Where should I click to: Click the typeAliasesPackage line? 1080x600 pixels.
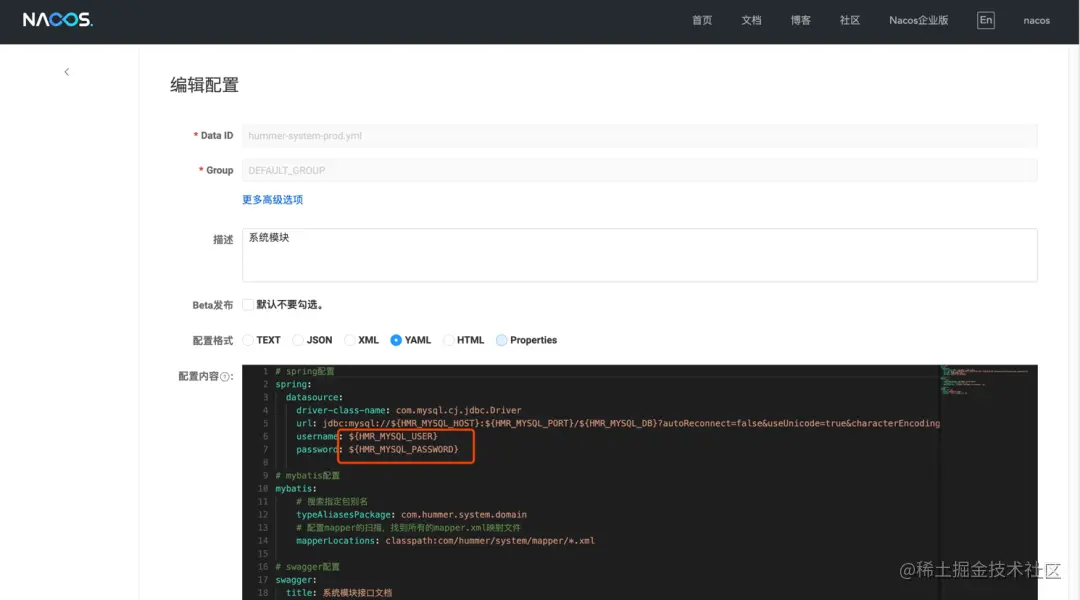(x=411, y=515)
